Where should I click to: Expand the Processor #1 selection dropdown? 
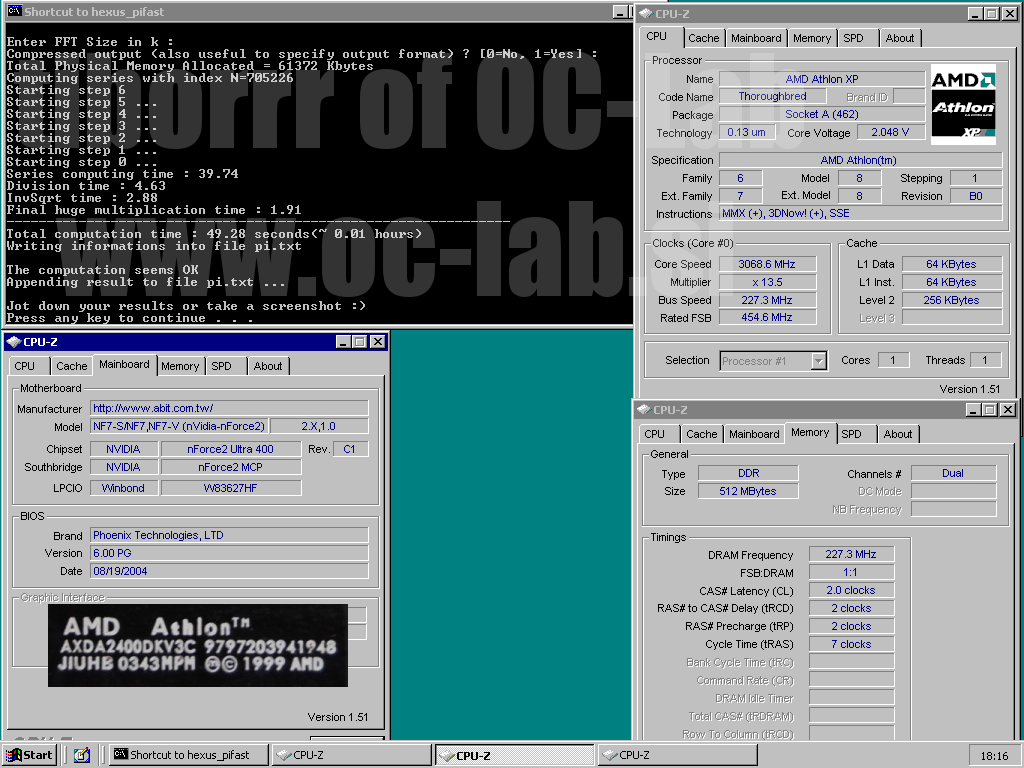tap(818, 360)
